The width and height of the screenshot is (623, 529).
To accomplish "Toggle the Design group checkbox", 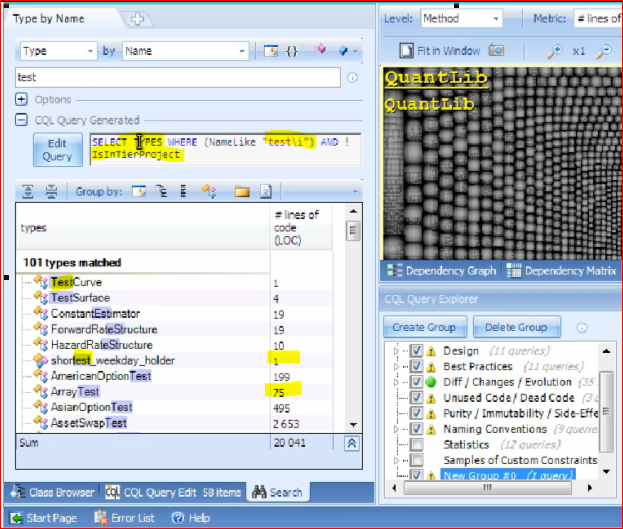I will tap(416, 351).
